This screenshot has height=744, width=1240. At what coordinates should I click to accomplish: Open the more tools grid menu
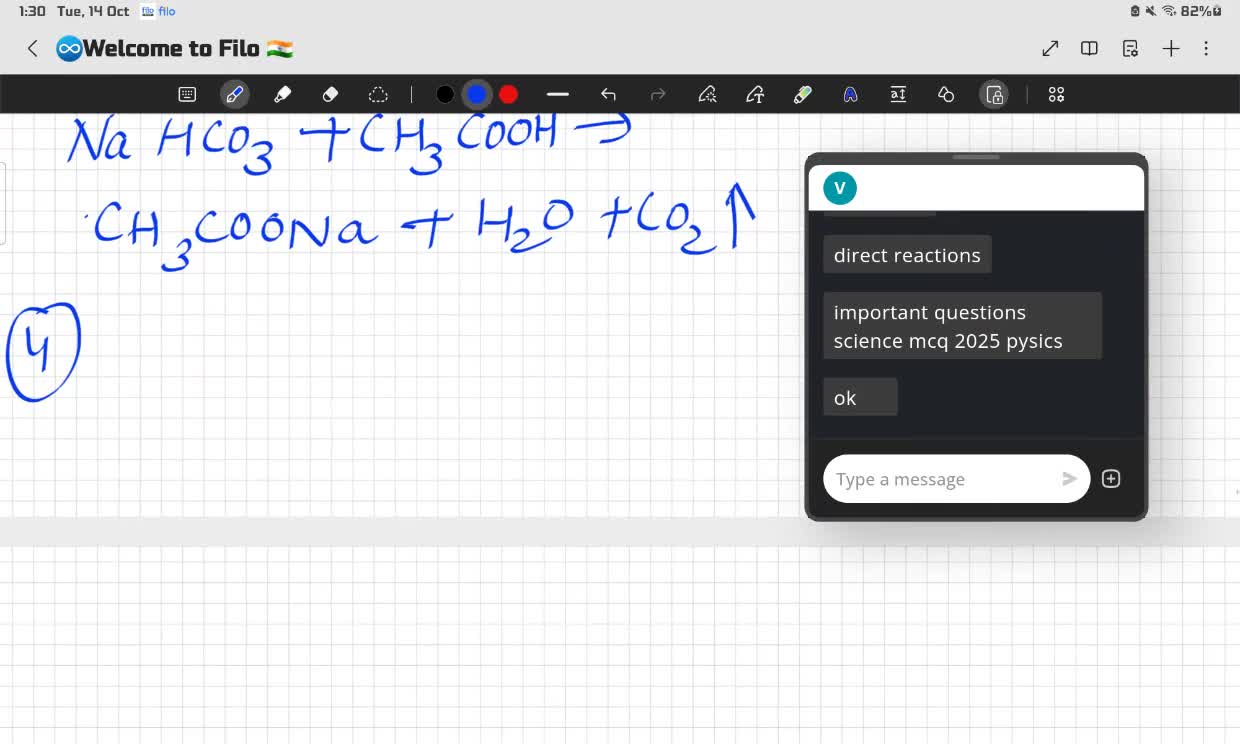pyautogui.click(x=1056, y=94)
